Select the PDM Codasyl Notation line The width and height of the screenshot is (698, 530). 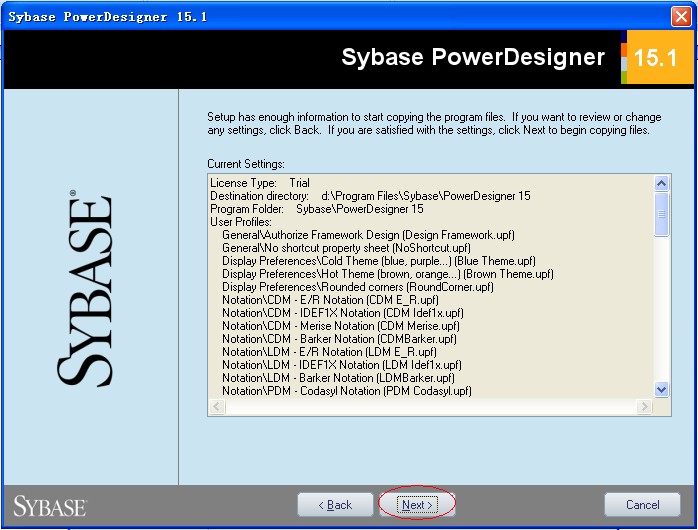(347, 391)
